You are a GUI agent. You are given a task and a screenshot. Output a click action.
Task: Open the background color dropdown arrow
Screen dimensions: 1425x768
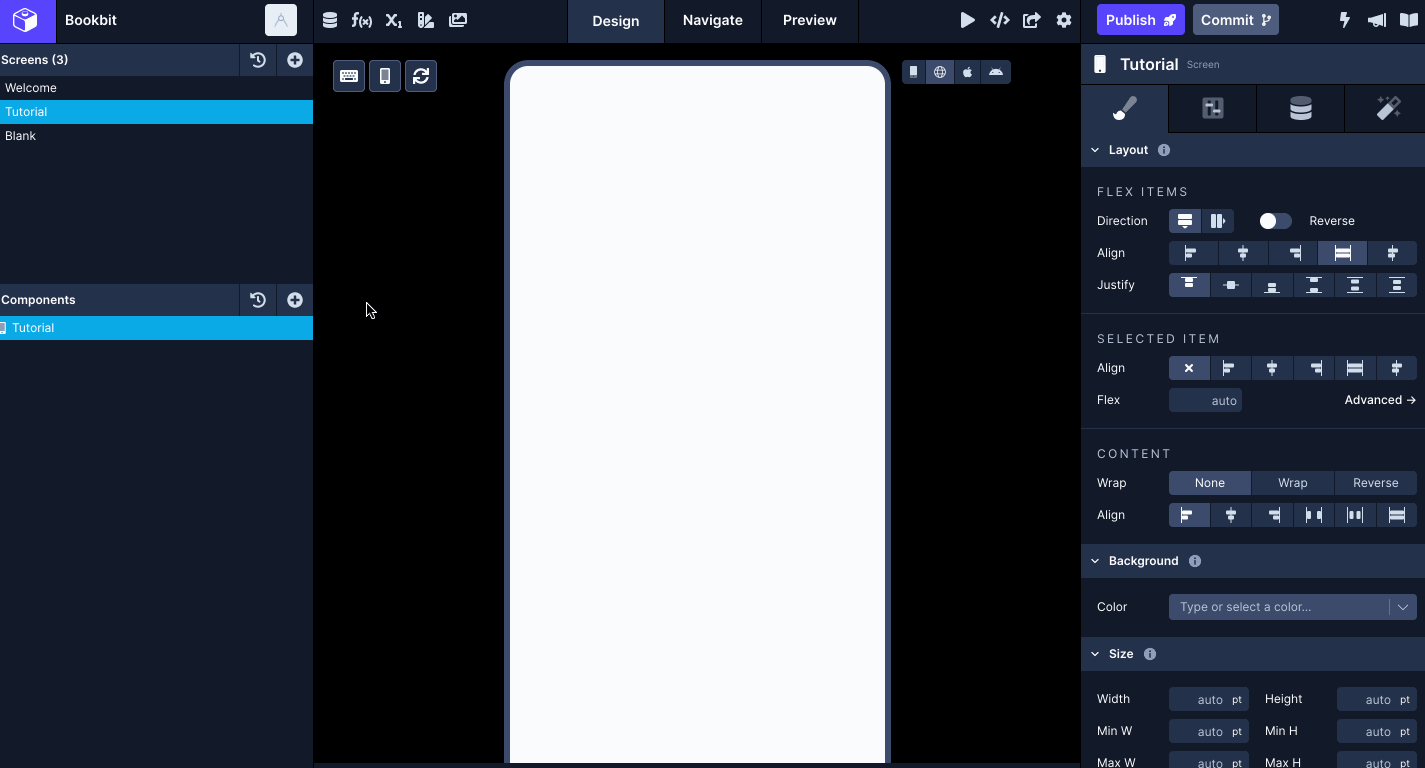tap(1405, 607)
